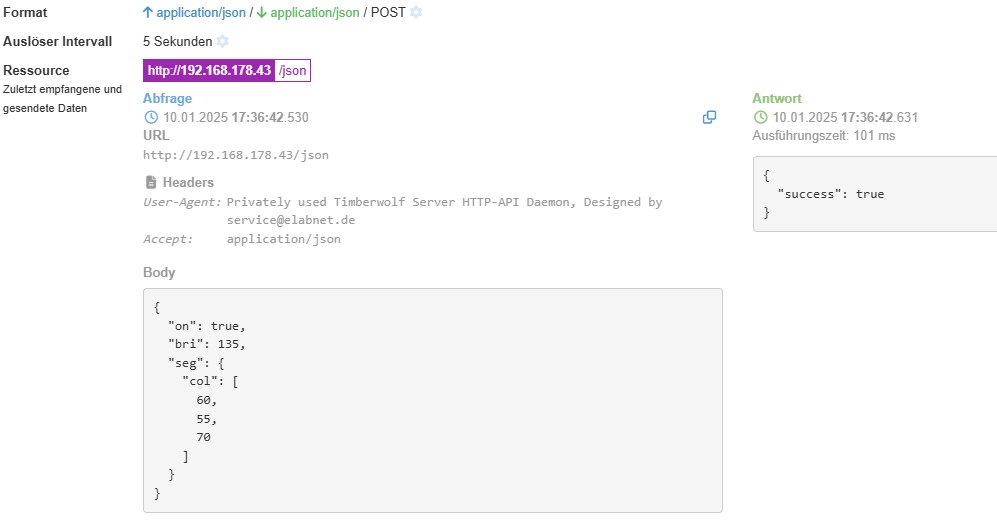Click the URL text http://192.168.178.43/json
The height and width of the screenshot is (528, 997).
pos(236,155)
